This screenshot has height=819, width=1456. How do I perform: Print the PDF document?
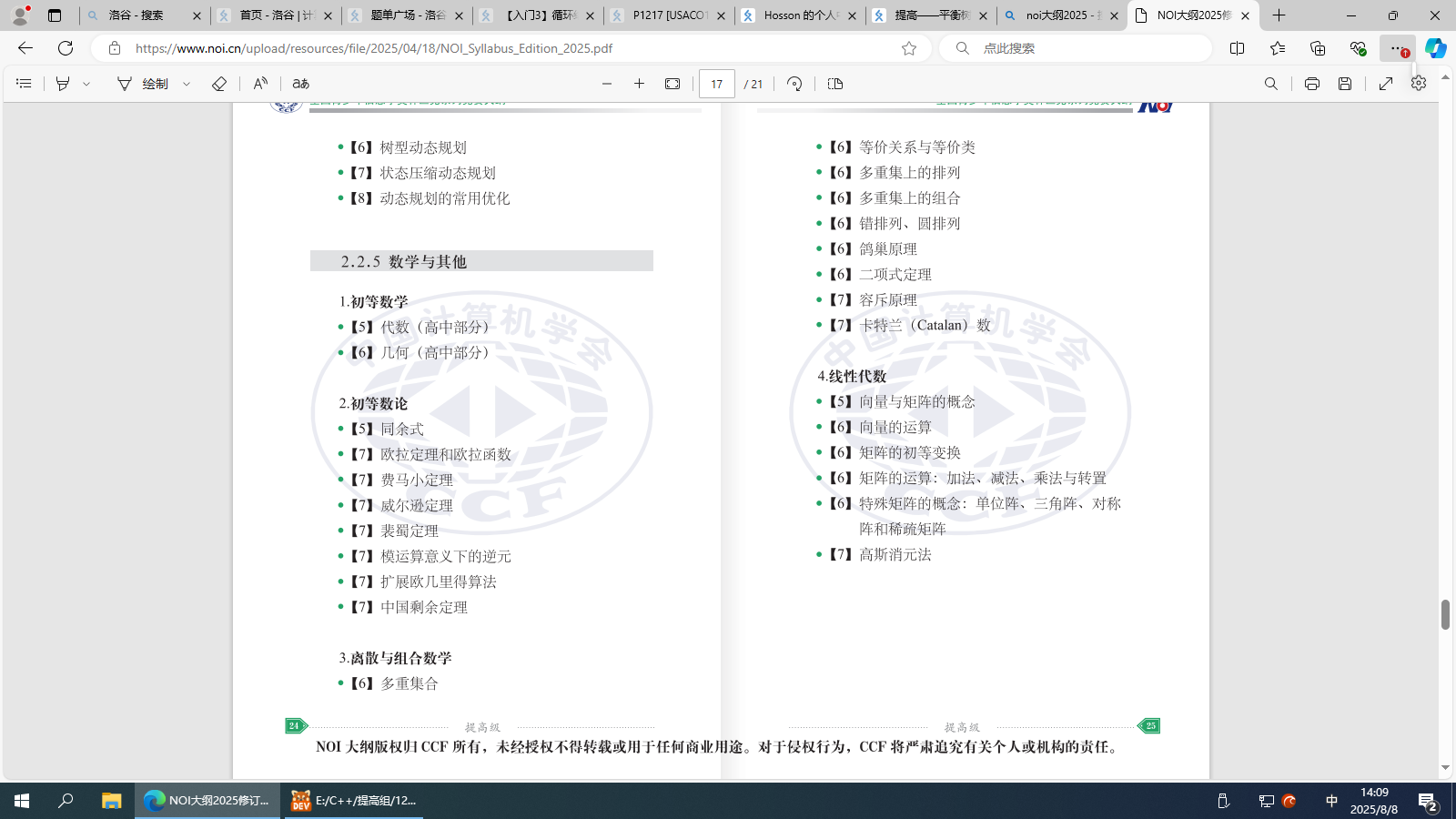click(1311, 84)
